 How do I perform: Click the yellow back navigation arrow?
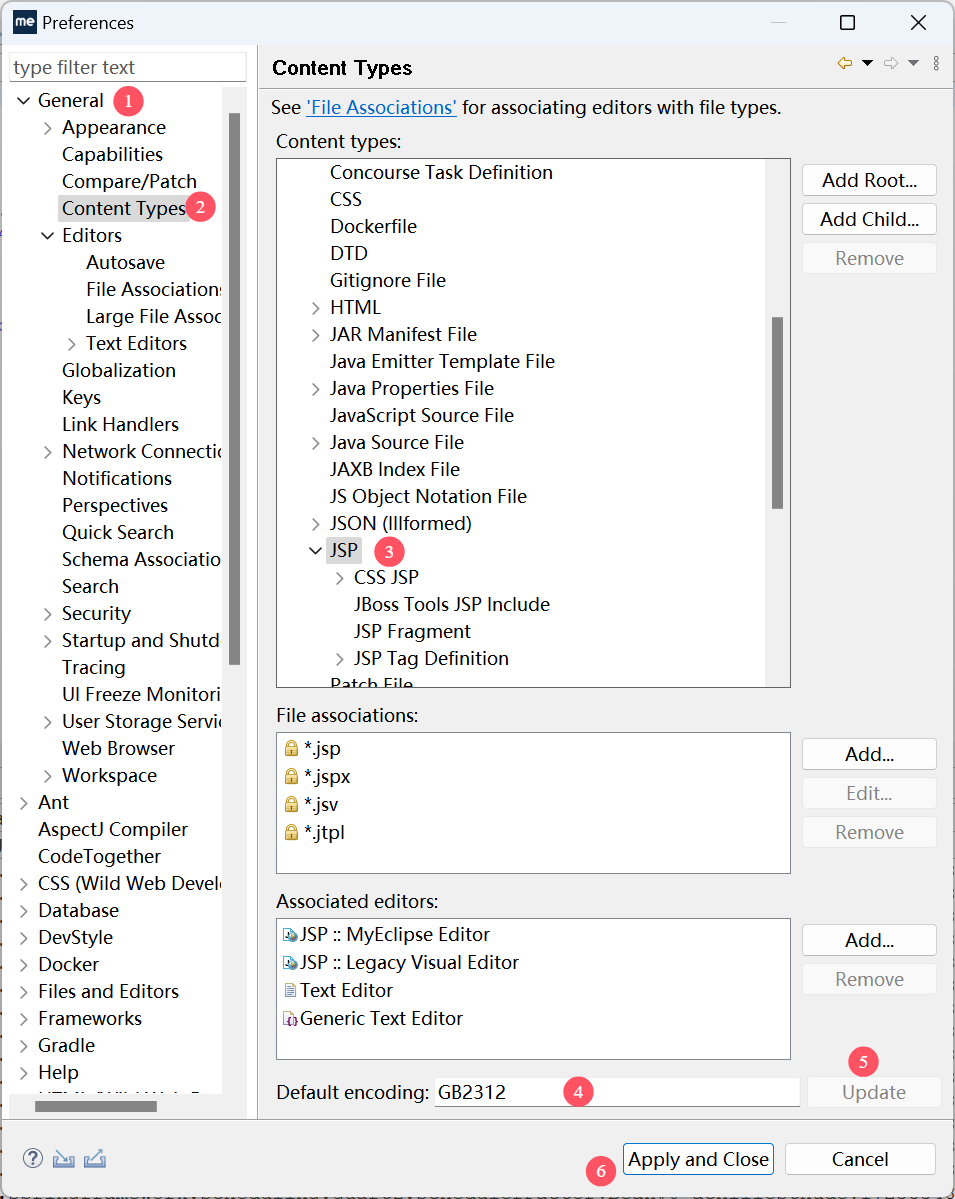[845, 63]
